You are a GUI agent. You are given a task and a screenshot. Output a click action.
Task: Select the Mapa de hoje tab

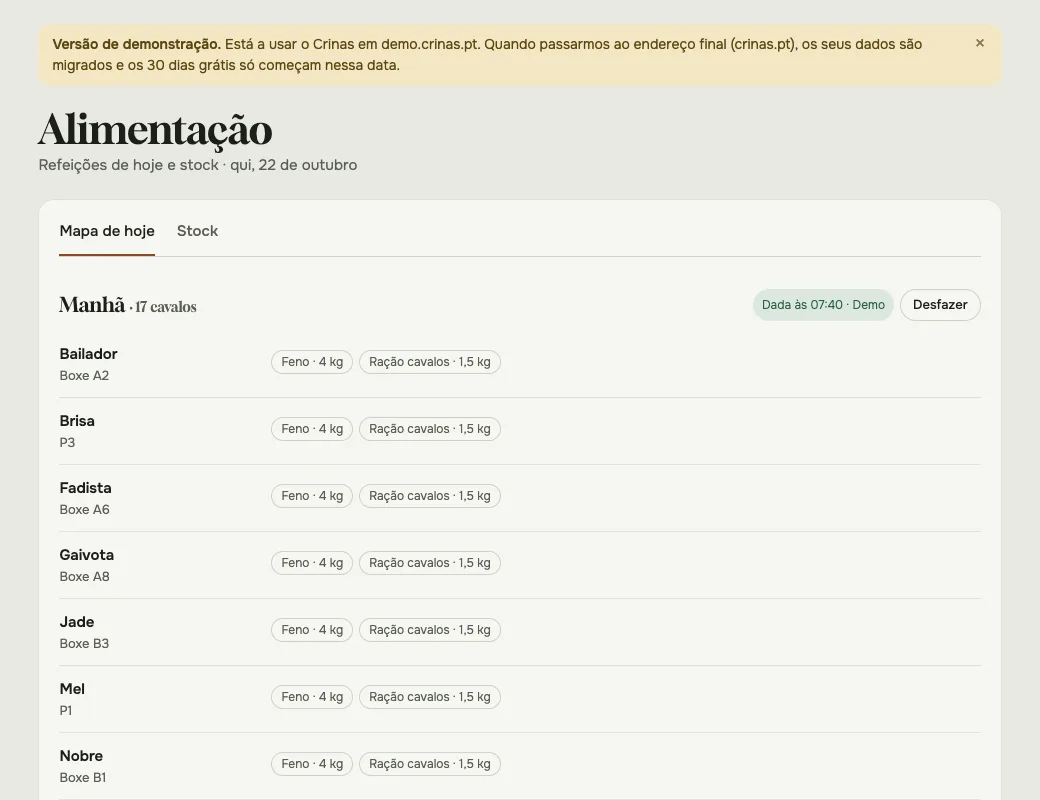[x=107, y=231]
